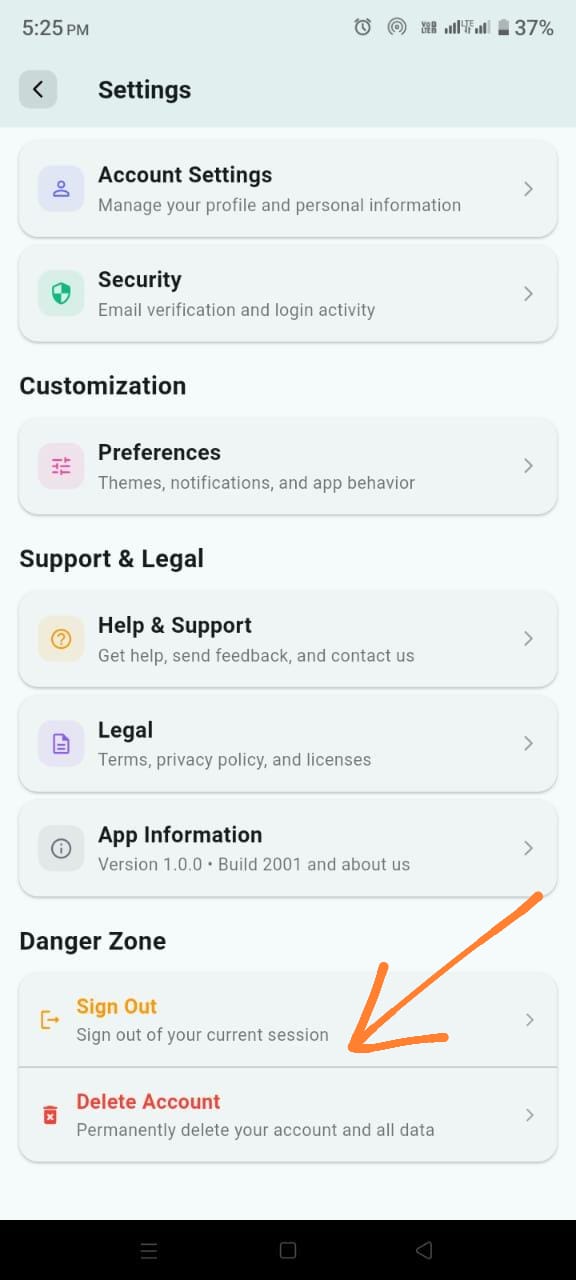Open Account Settings via the person icon

click(x=60, y=188)
